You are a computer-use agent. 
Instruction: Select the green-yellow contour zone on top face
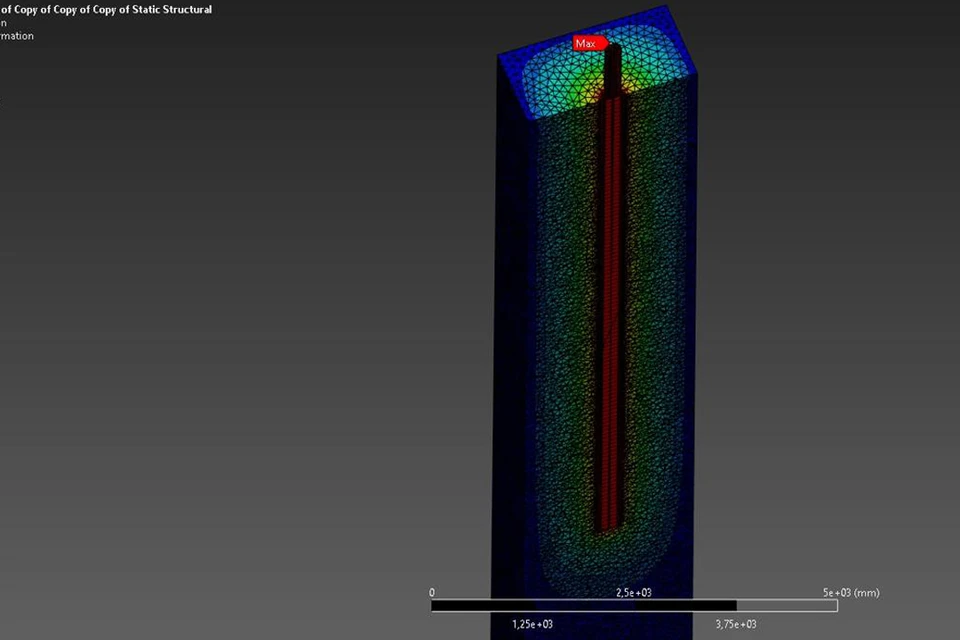[x=565, y=85]
